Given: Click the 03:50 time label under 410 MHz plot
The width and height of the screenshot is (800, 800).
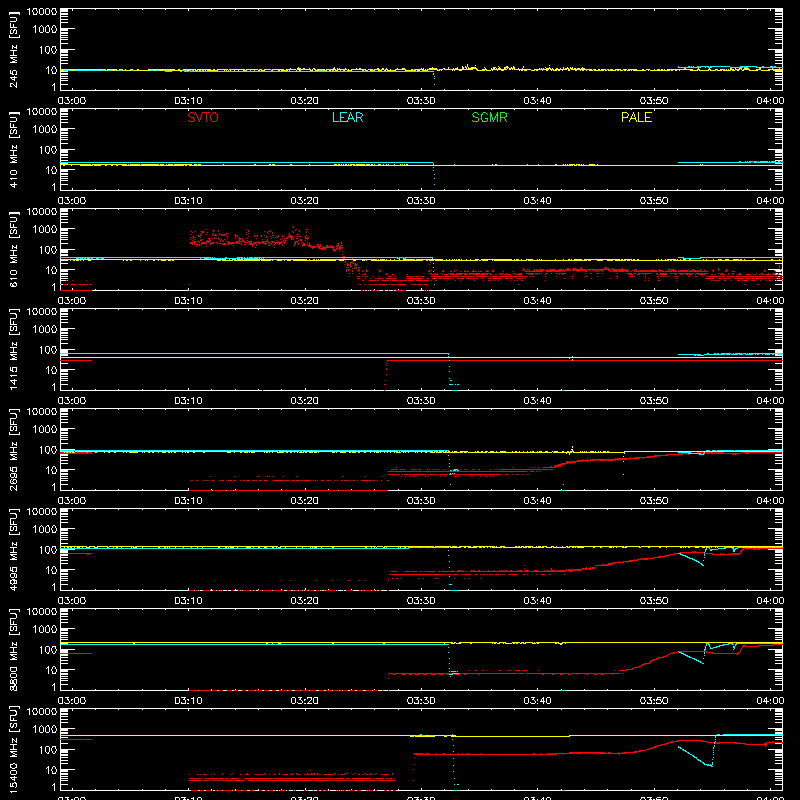Looking at the screenshot, I should coord(654,201).
